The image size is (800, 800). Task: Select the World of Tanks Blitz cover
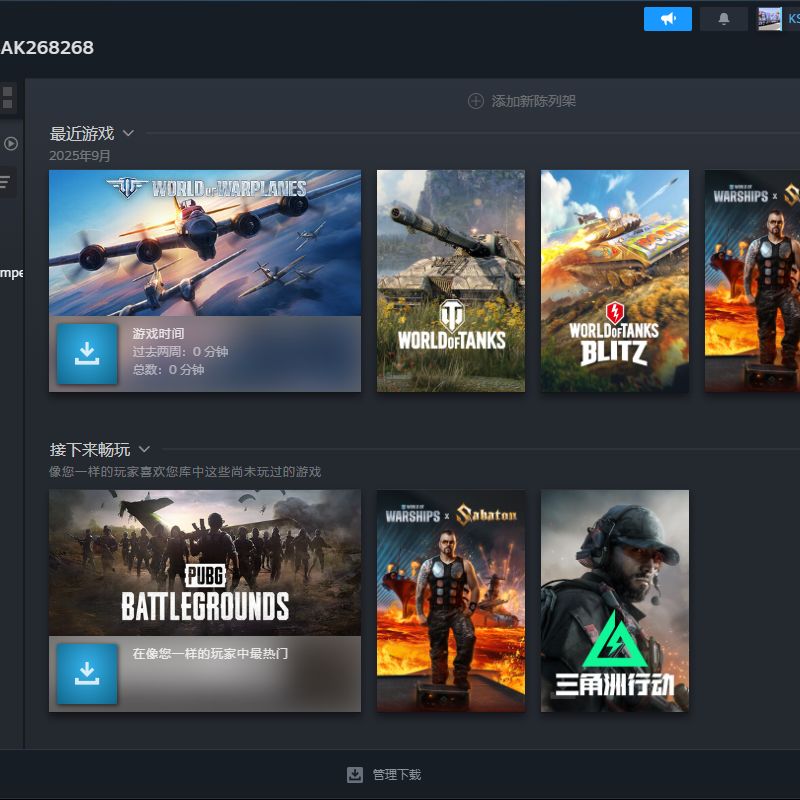(614, 280)
